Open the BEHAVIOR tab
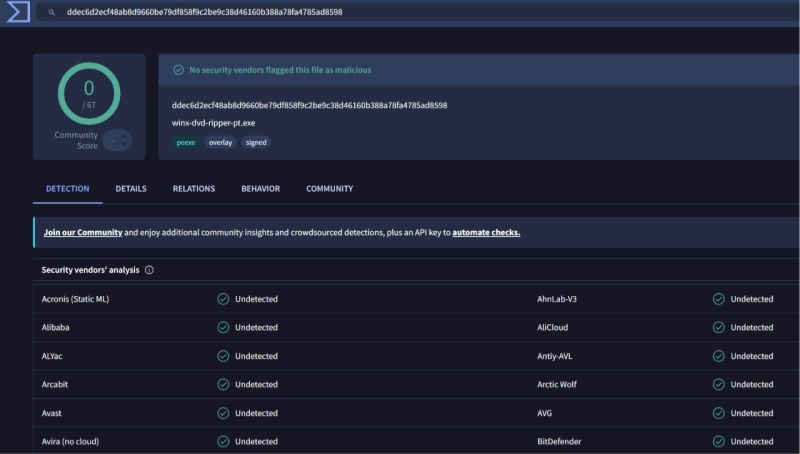 point(261,189)
